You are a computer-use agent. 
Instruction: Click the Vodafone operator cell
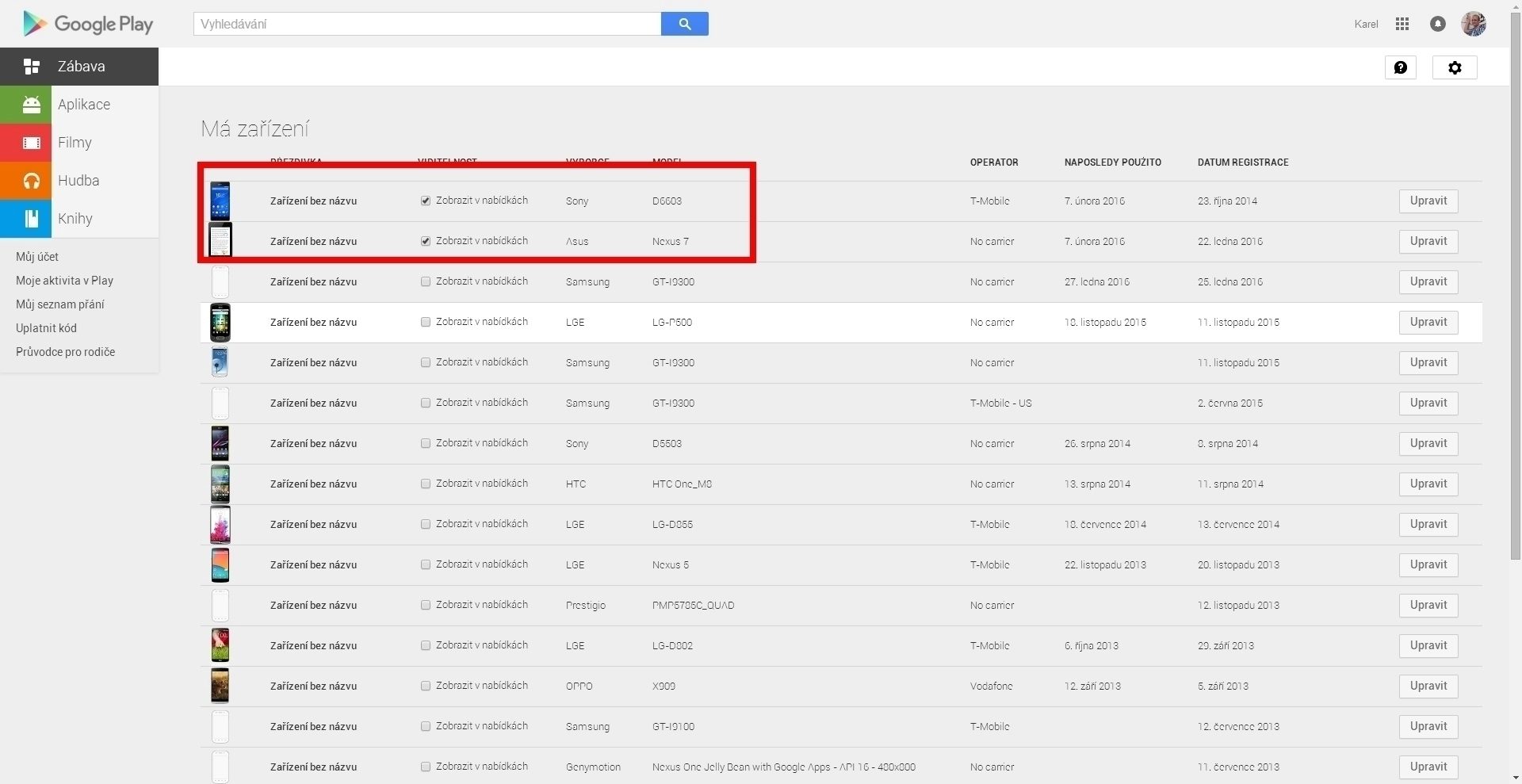click(992, 686)
